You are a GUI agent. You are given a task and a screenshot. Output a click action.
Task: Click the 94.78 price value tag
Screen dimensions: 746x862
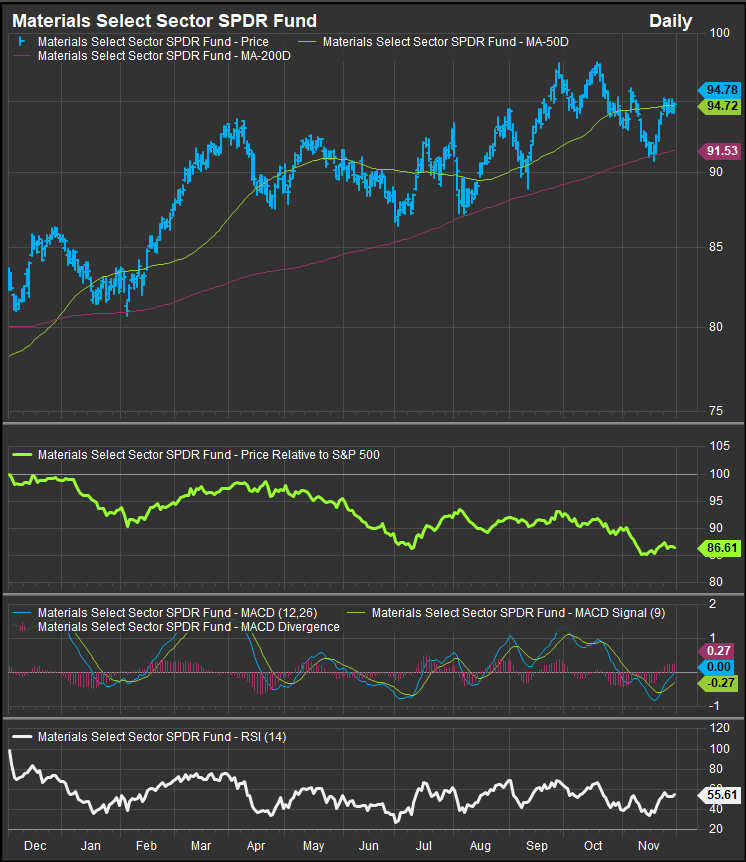(719, 90)
